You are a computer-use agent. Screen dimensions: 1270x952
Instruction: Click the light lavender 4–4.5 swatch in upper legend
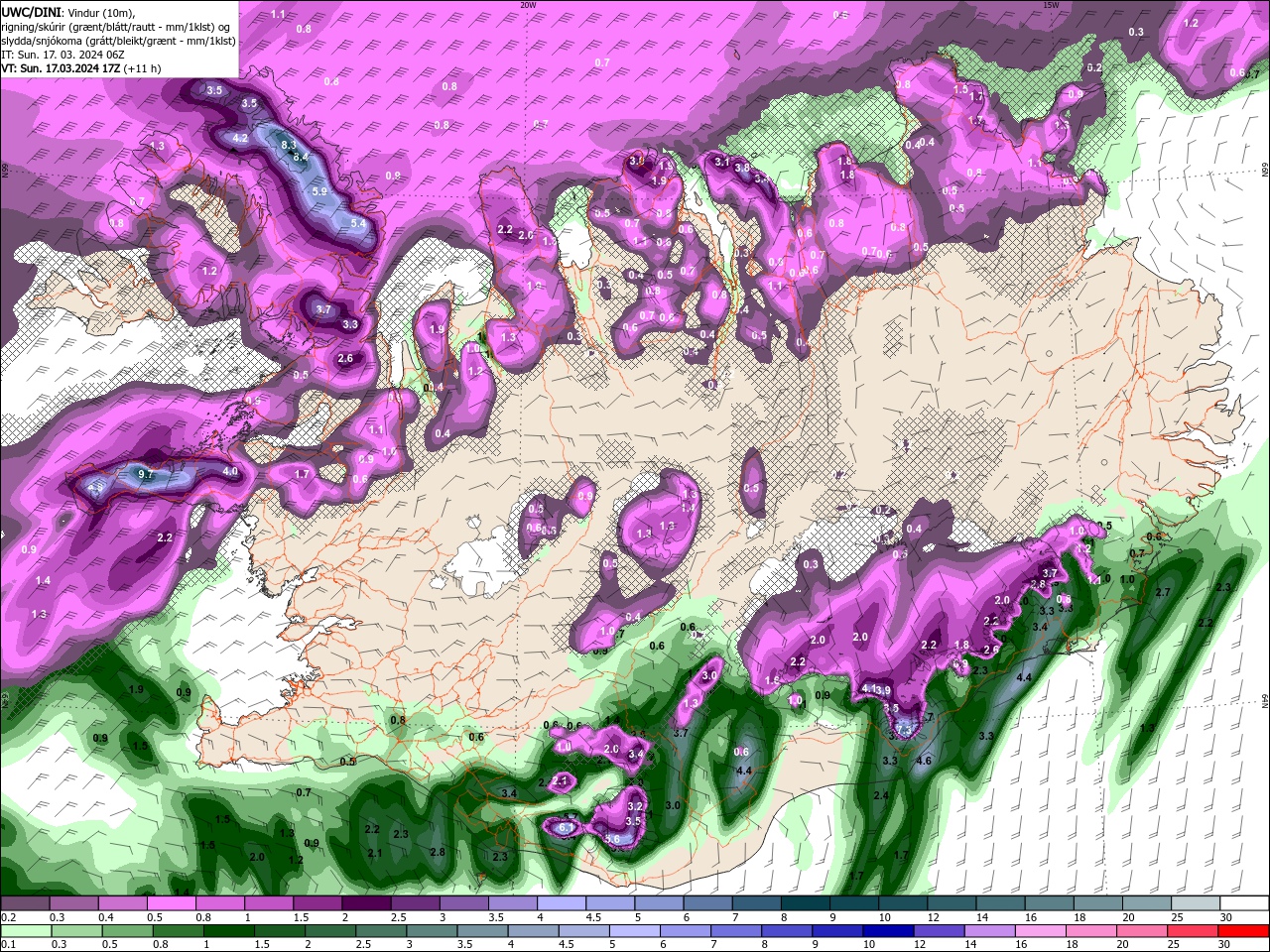562,903
